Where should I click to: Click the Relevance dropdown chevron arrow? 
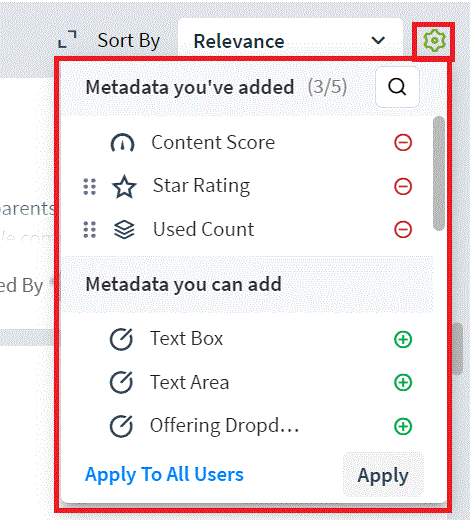pyautogui.click(x=378, y=41)
